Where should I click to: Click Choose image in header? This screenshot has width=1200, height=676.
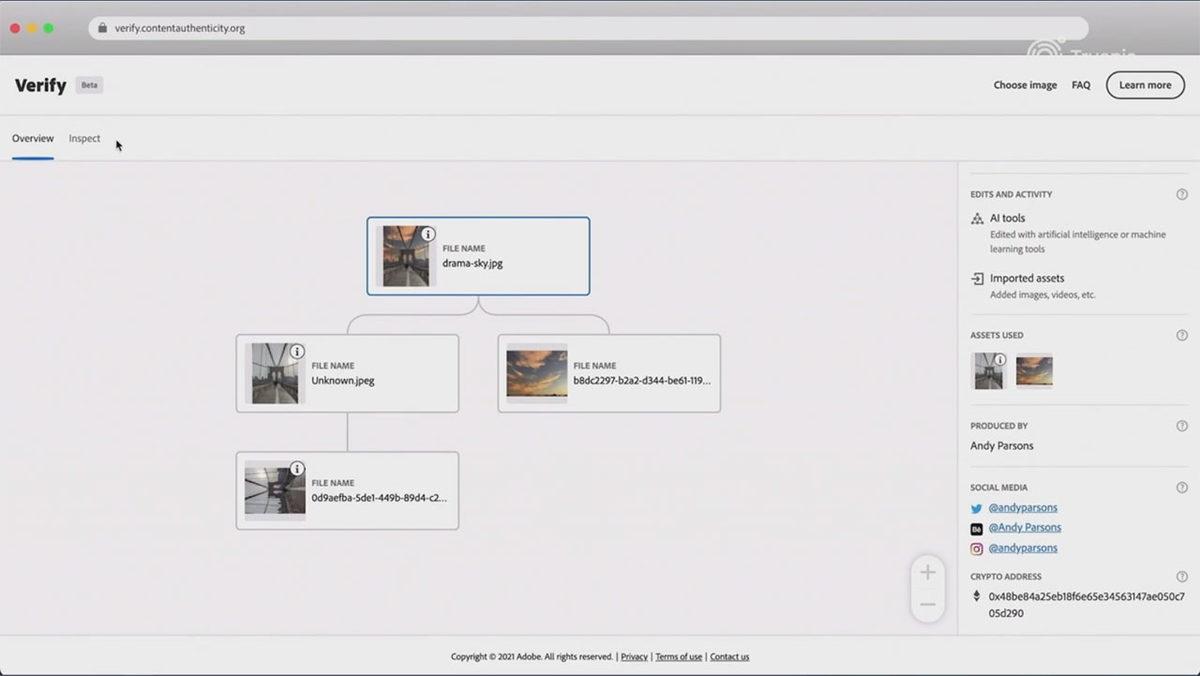(1025, 85)
